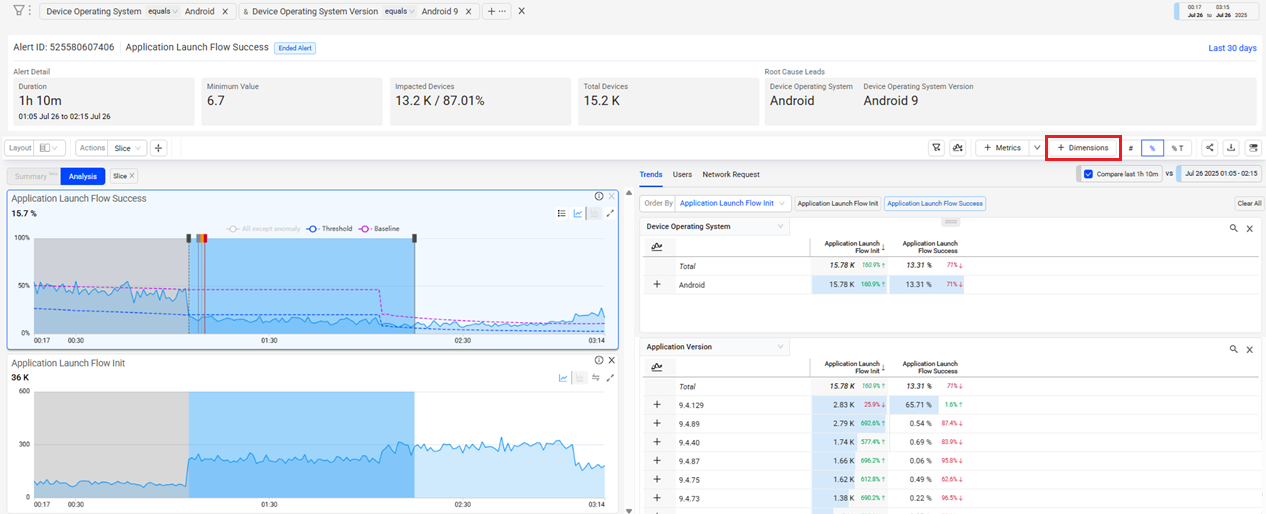Open the Network Request tab
This screenshot has width=1266, height=514.
(731, 174)
